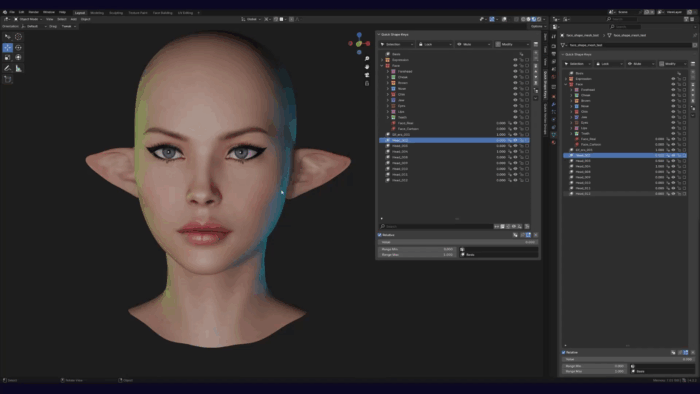Toggle pin icon in Properties editor header
700x394 pixels.
coord(695,35)
